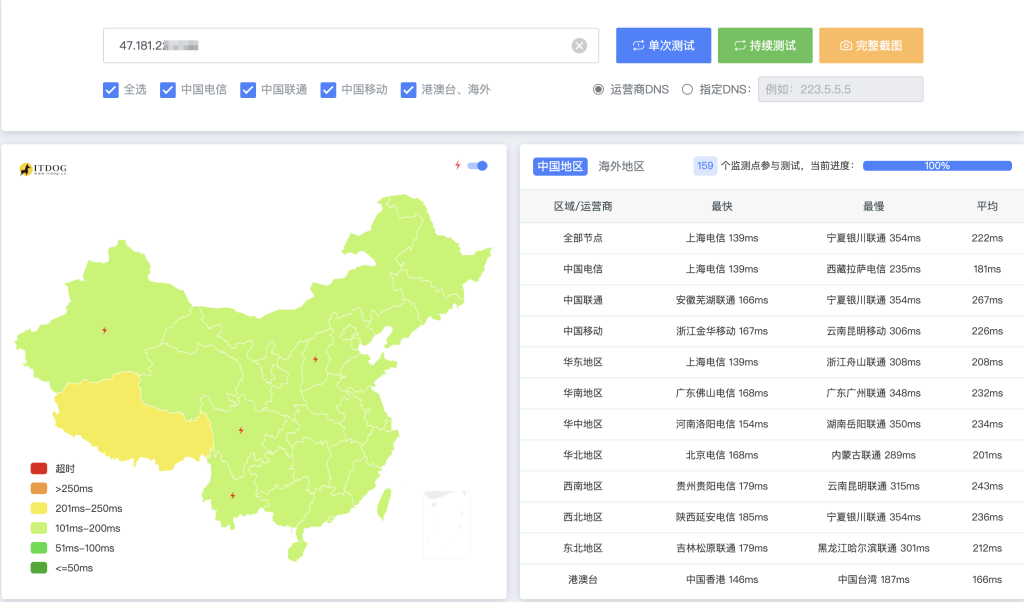Click lightning marker on Shanxi region
The height and width of the screenshot is (602, 1024).
click(315, 359)
